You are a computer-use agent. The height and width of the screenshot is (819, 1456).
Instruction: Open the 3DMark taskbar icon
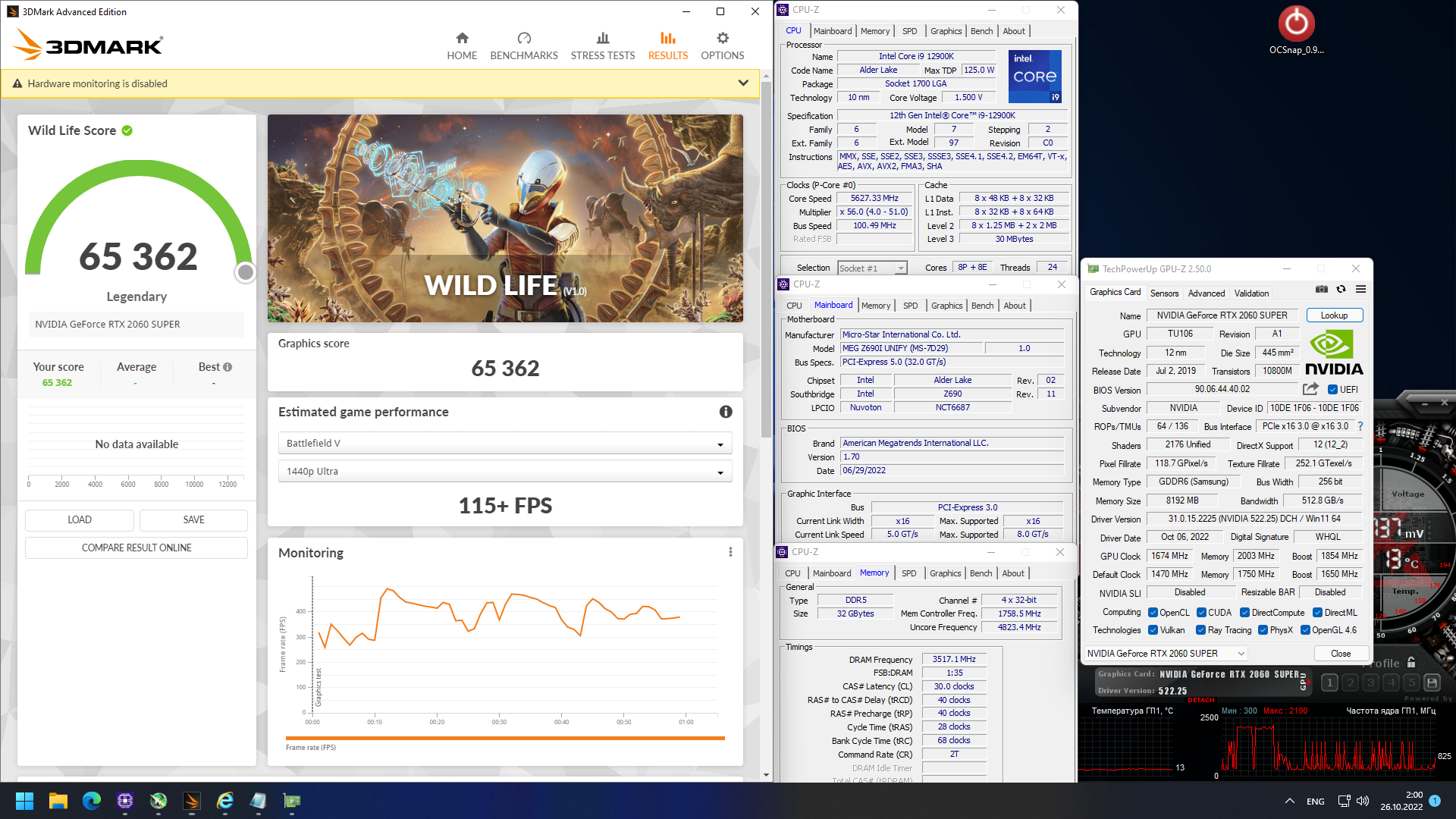[192, 801]
